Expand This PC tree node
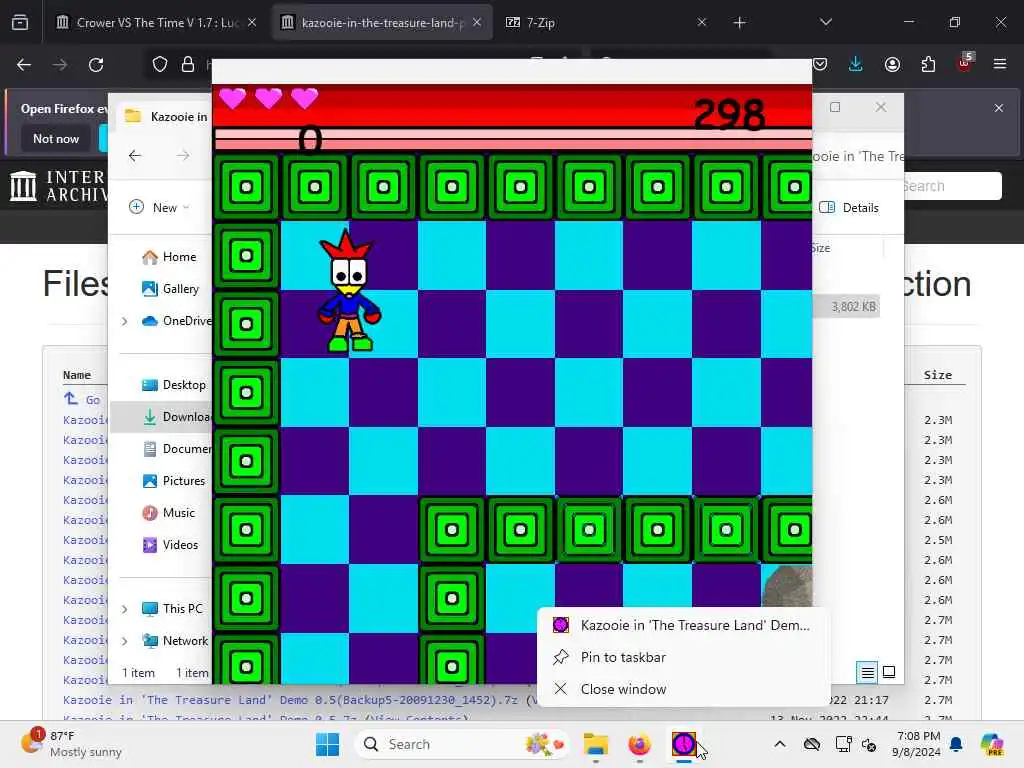 (125, 609)
